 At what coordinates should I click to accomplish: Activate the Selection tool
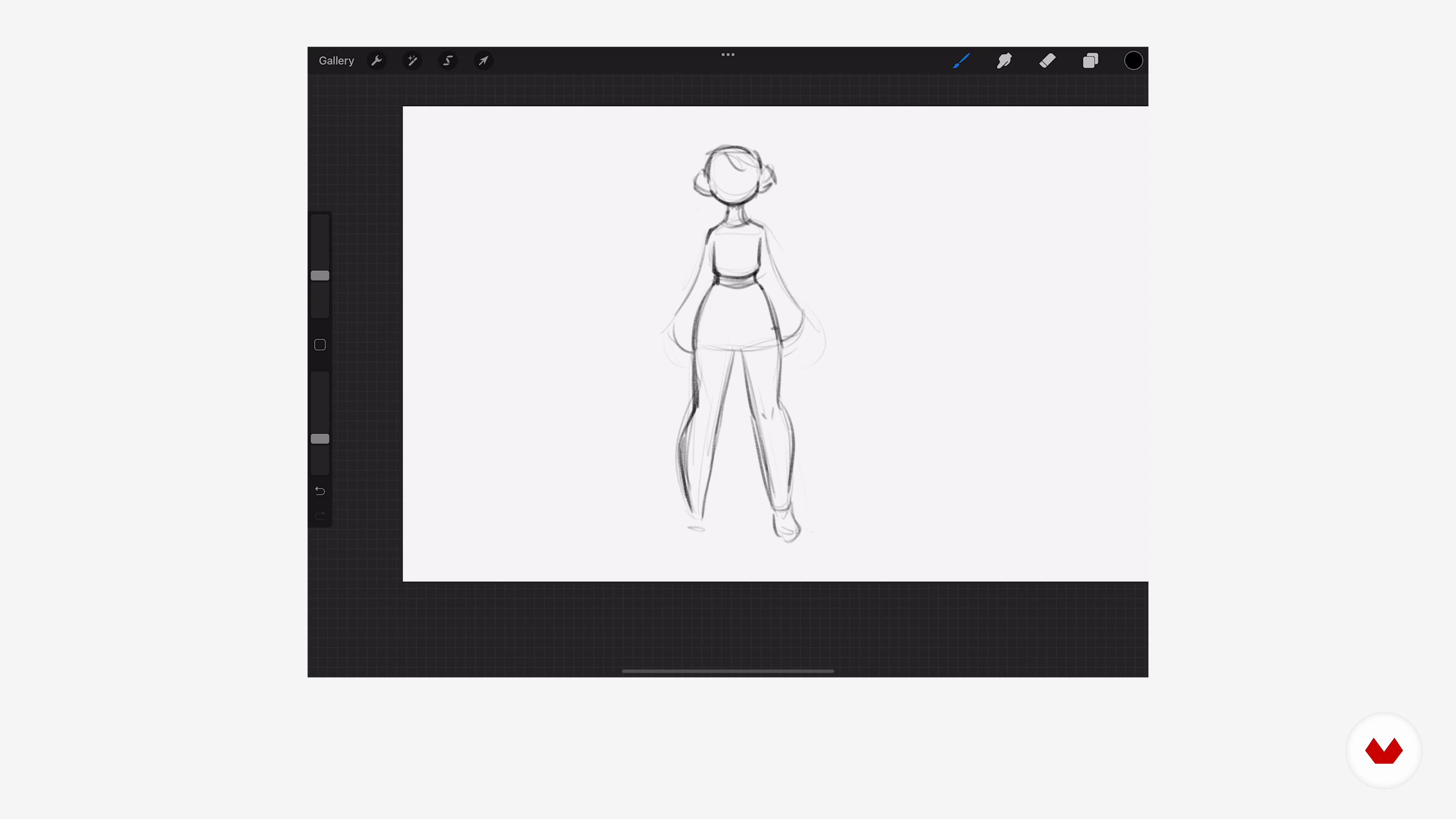(x=448, y=61)
